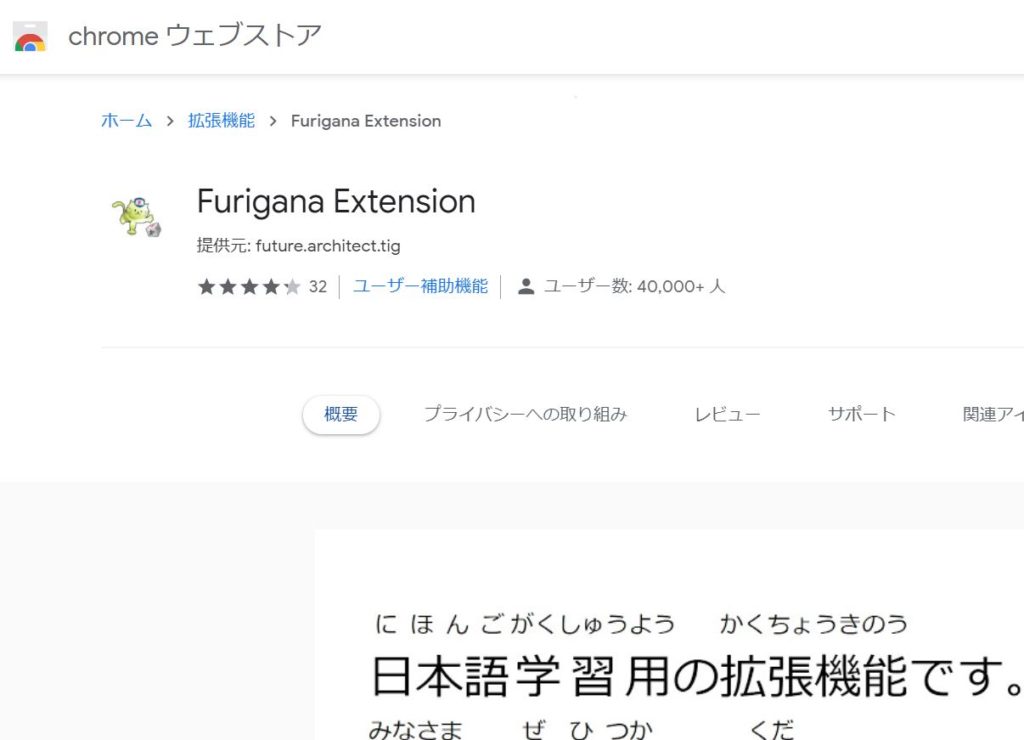Click the Furigana Extension cat icon
This screenshot has height=740, width=1024.
136,216
